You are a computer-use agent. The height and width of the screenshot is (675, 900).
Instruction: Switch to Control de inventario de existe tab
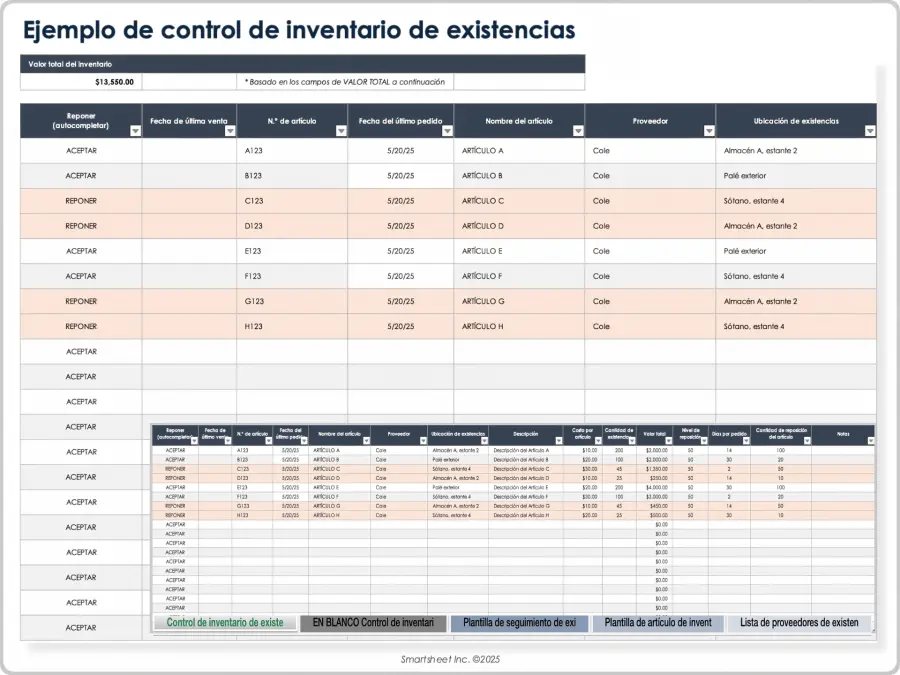(x=225, y=623)
